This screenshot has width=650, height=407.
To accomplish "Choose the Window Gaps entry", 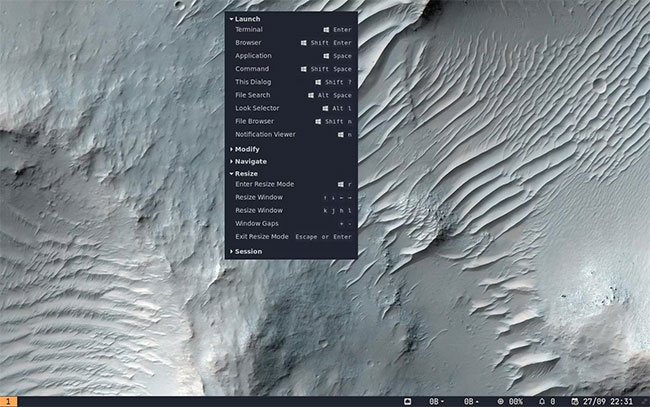I will click(291, 223).
